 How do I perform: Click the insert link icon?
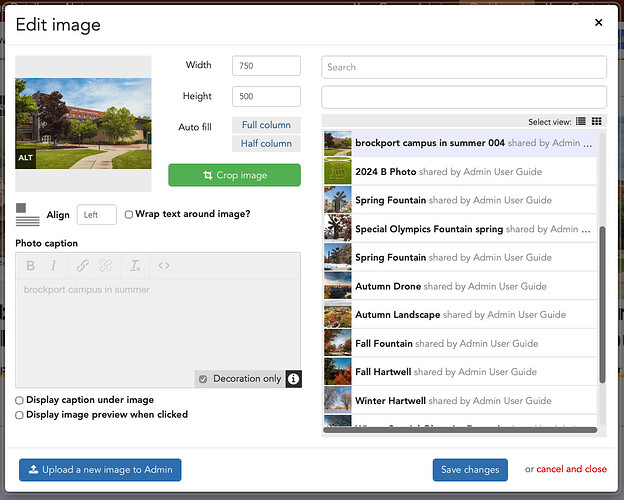82,266
